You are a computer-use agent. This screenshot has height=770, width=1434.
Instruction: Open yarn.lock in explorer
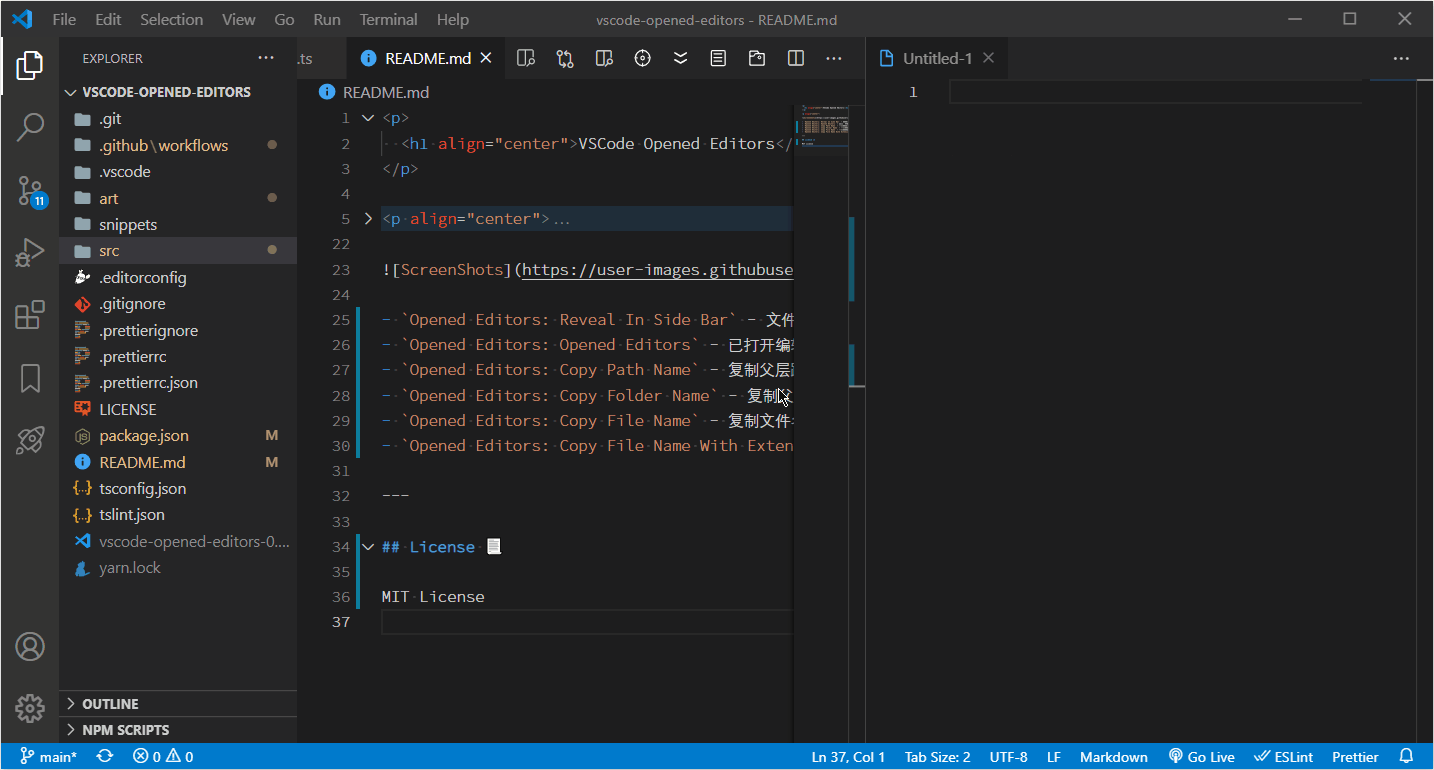click(178, 568)
